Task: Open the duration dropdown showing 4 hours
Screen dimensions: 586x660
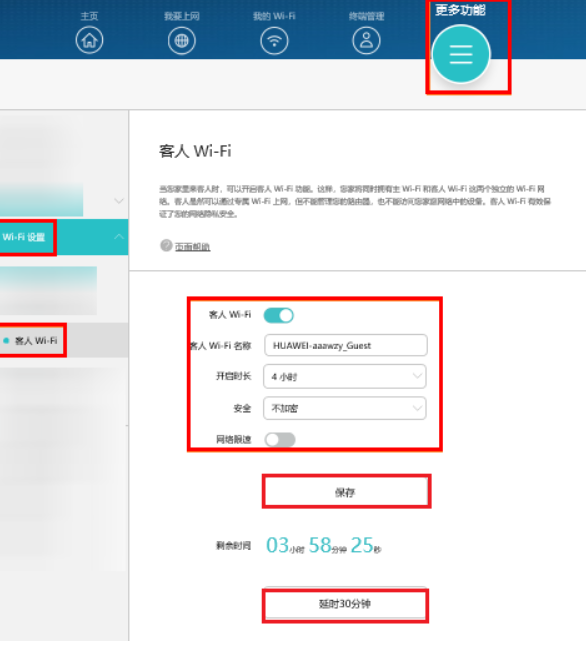Action: (345, 376)
